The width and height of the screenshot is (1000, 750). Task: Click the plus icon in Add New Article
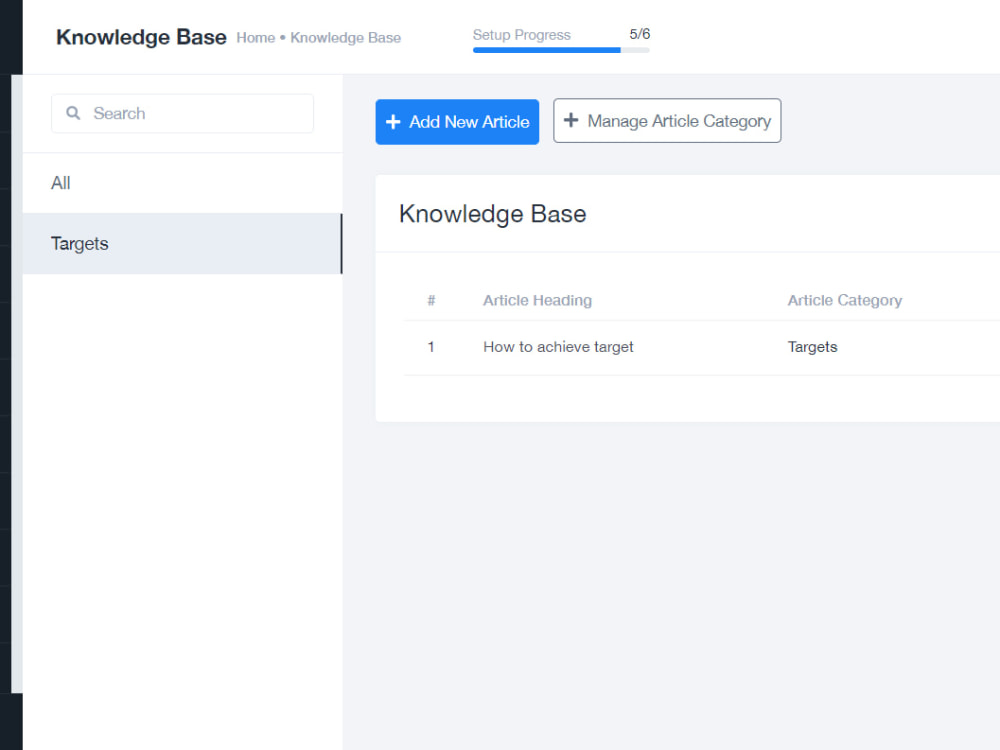pos(393,122)
